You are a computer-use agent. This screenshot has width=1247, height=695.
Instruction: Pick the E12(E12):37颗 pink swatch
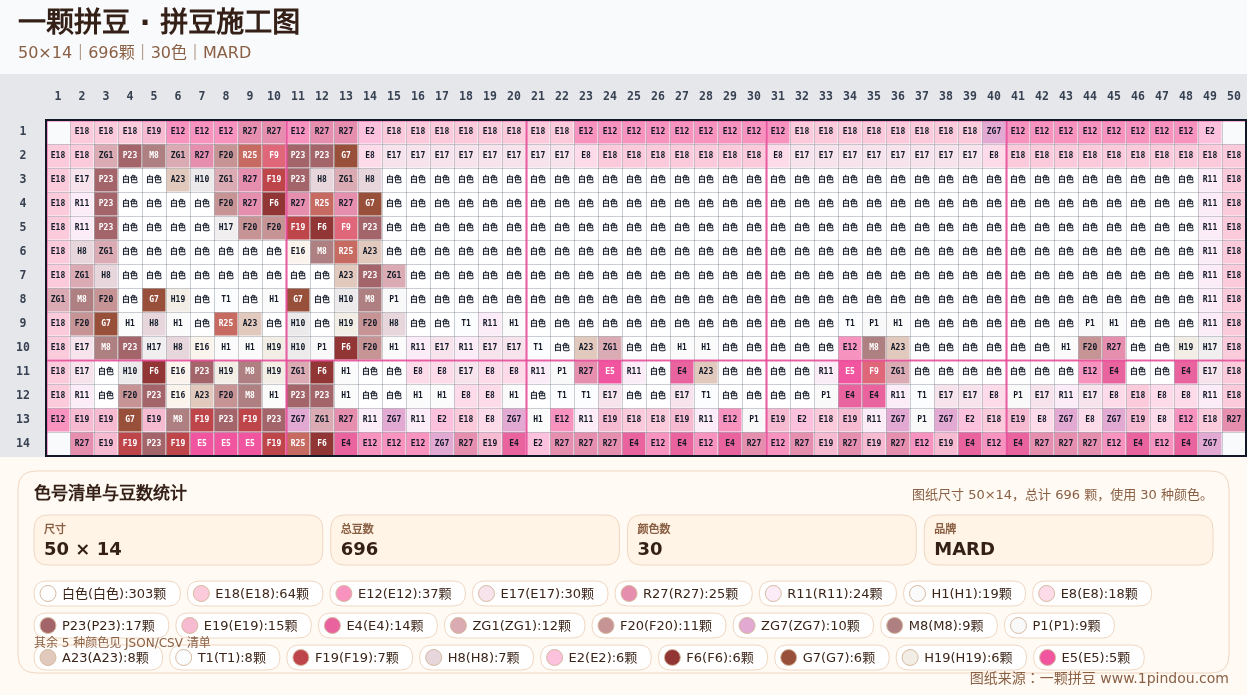(397, 593)
